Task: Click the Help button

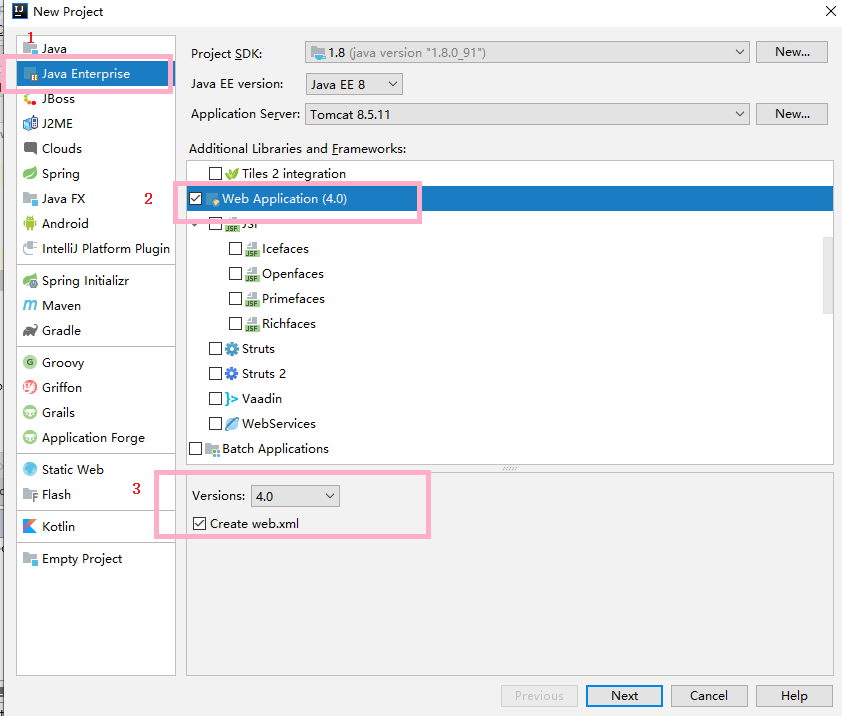Action: coord(794,696)
